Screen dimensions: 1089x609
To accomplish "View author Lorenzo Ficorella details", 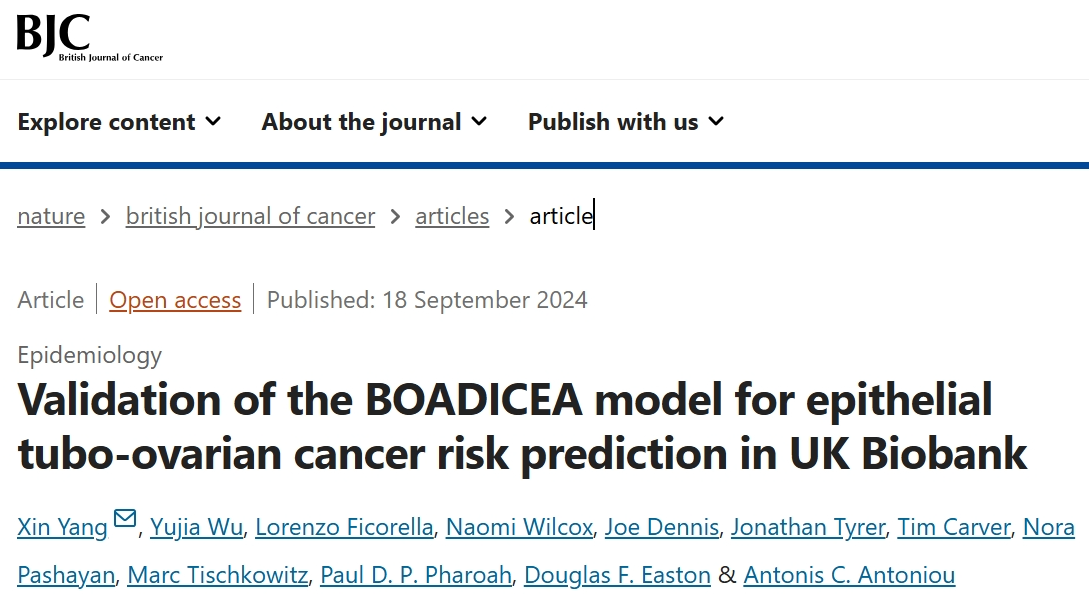I will pyautogui.click(x=343, y=527).
